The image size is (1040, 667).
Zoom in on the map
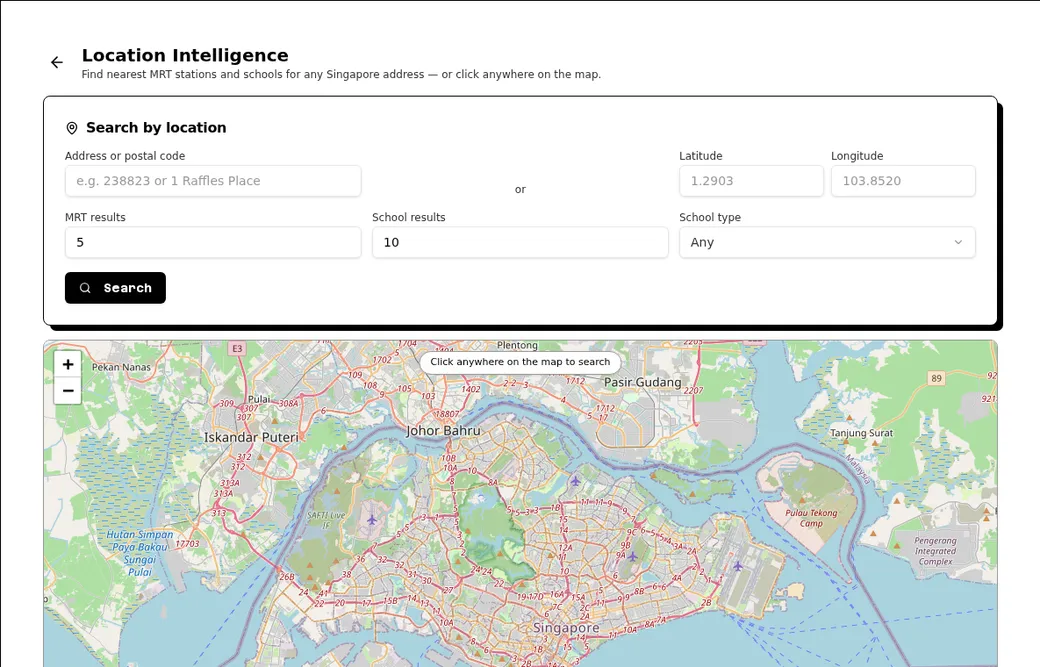(x=68, y=364)
